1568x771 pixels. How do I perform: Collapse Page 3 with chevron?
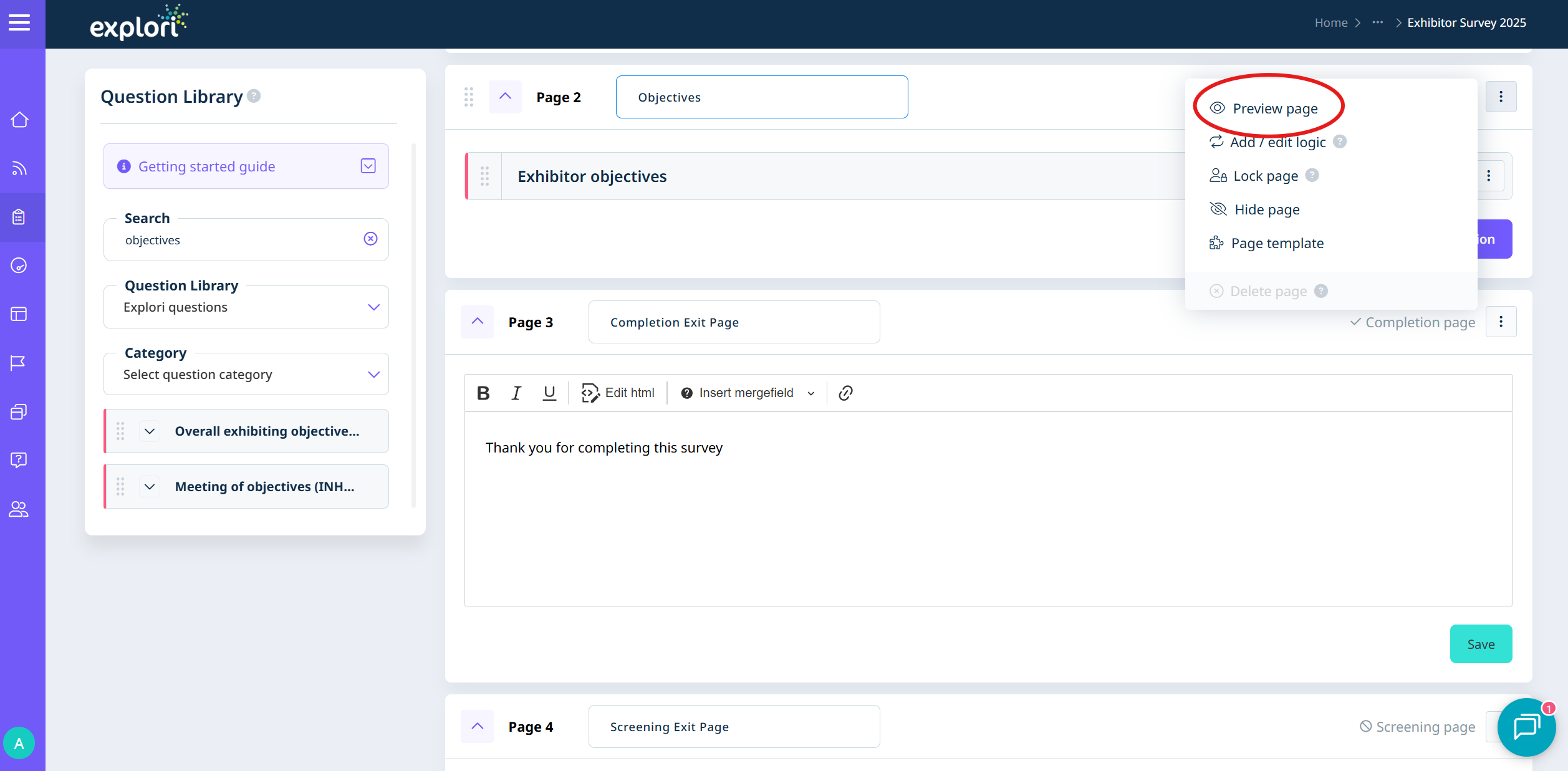pos(478,322)
